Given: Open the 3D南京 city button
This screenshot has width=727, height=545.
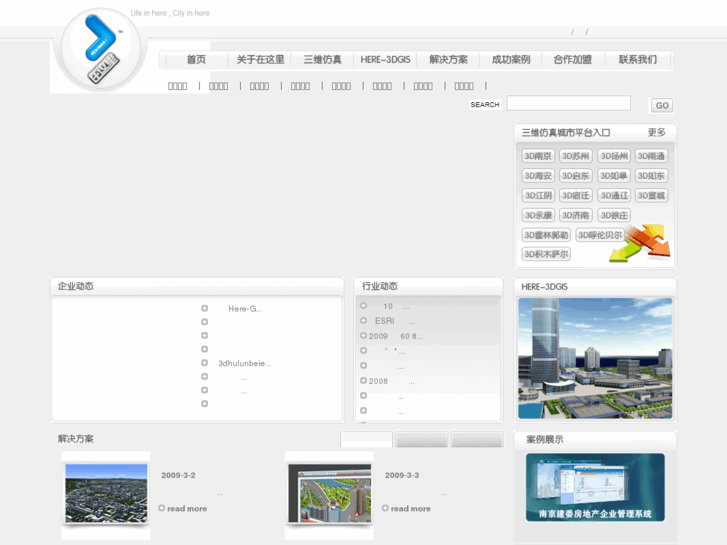Looking at the screenshot, I should pyautogui.click(x=538, y=156).
